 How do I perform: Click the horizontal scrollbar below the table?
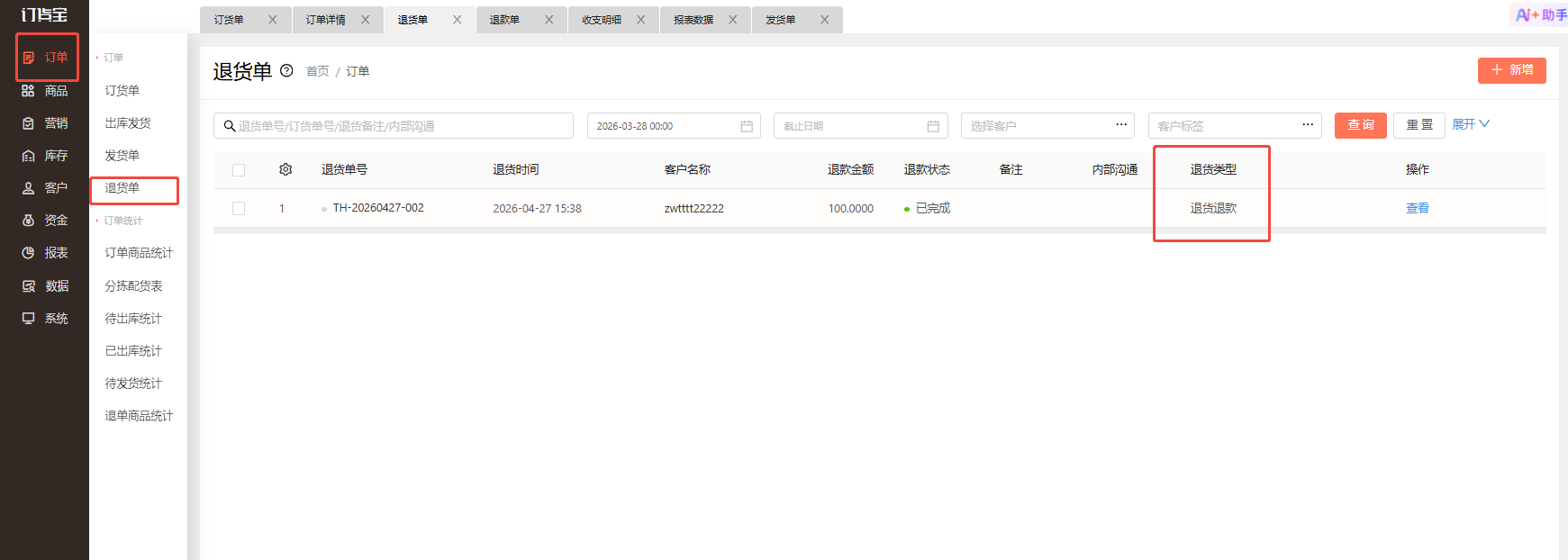pos(880,230)
